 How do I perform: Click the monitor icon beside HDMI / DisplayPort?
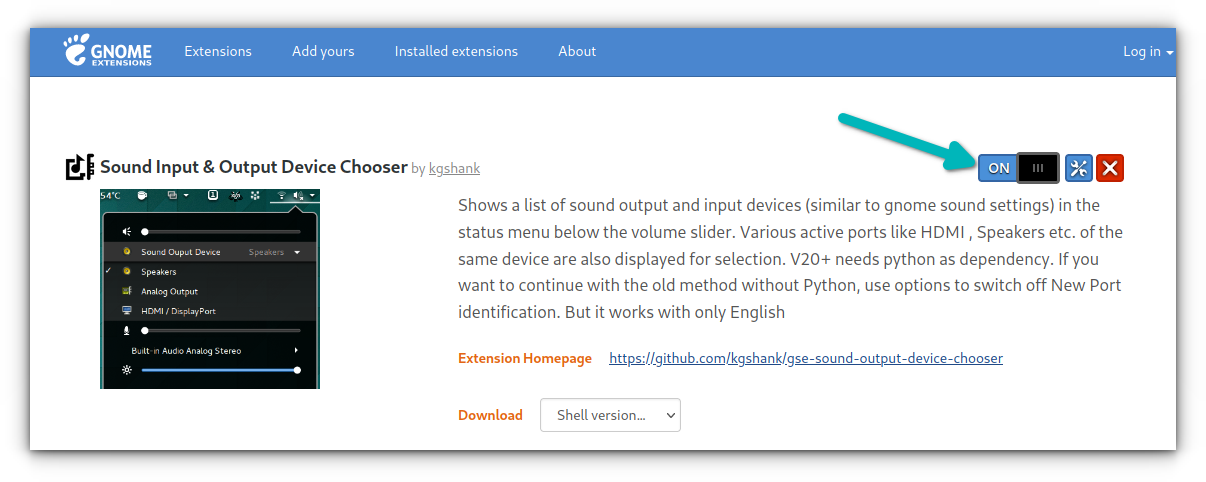(x=127, y=311)
